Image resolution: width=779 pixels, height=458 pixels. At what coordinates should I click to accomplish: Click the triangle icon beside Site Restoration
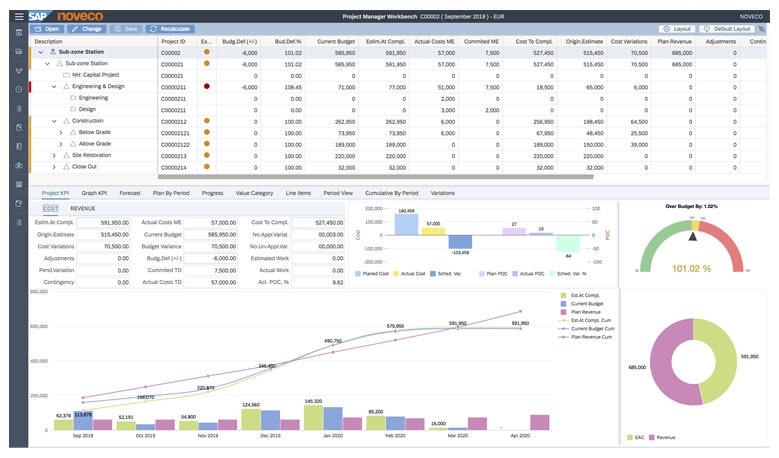click(x=66, y=155)
